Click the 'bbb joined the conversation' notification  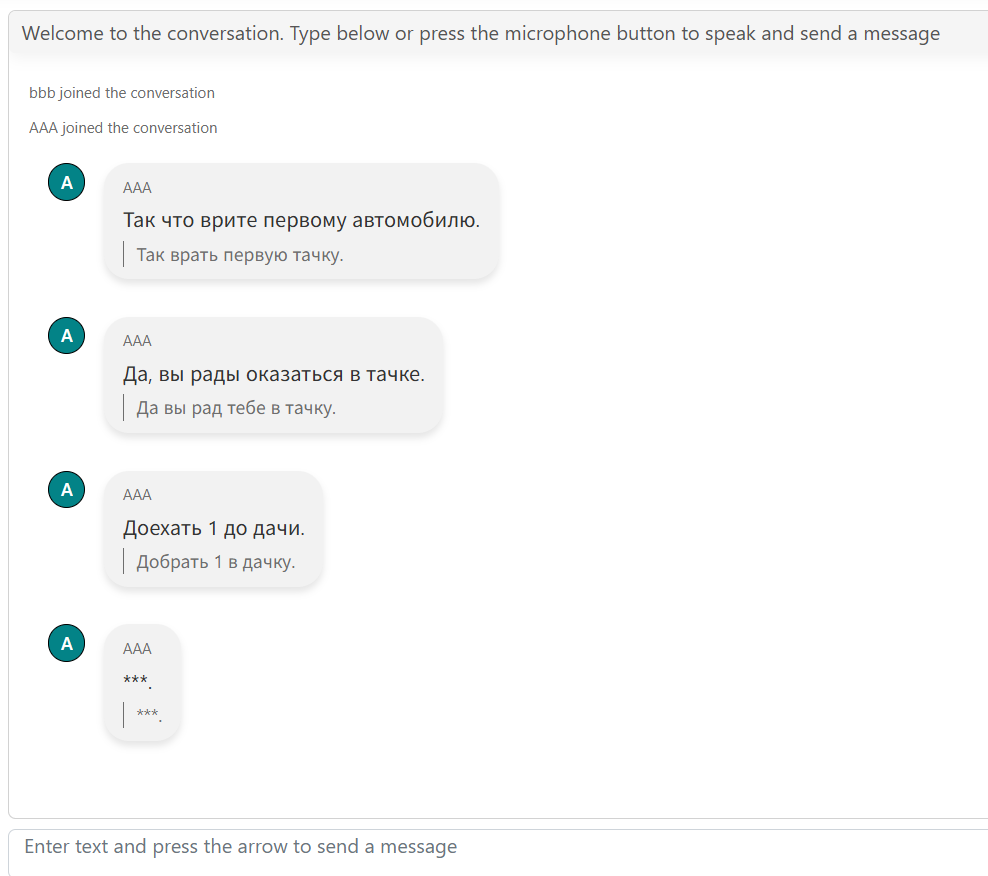120,92
